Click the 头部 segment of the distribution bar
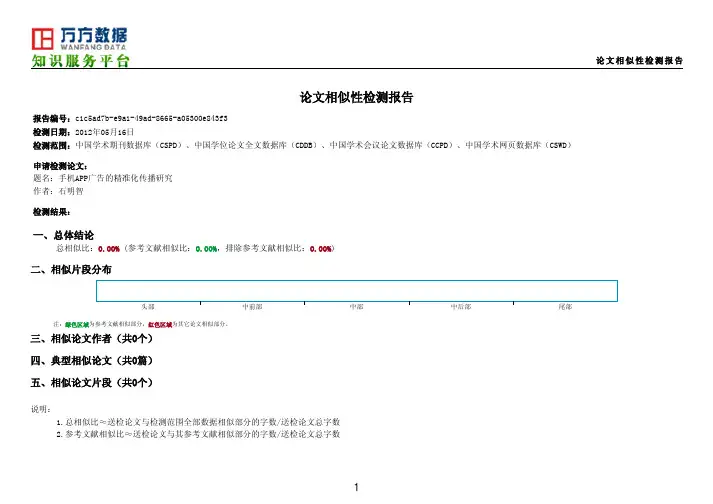Screen dimensions: 713x504 tap(148, 304)
